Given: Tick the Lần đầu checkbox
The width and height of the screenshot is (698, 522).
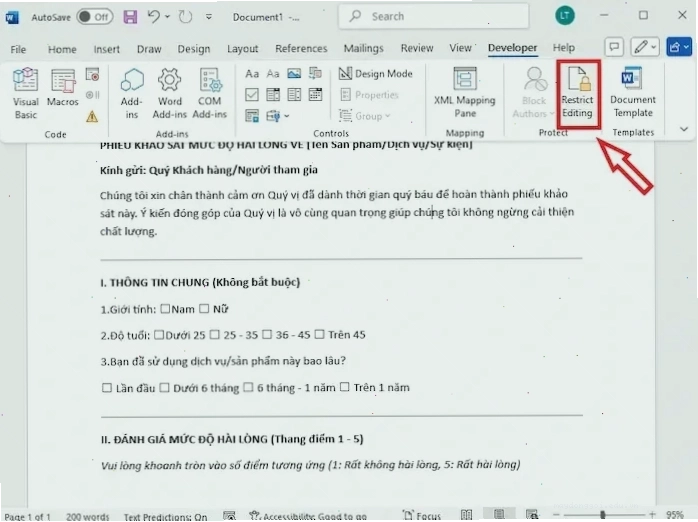Looking at the screenshot, I should click(107, 388).
